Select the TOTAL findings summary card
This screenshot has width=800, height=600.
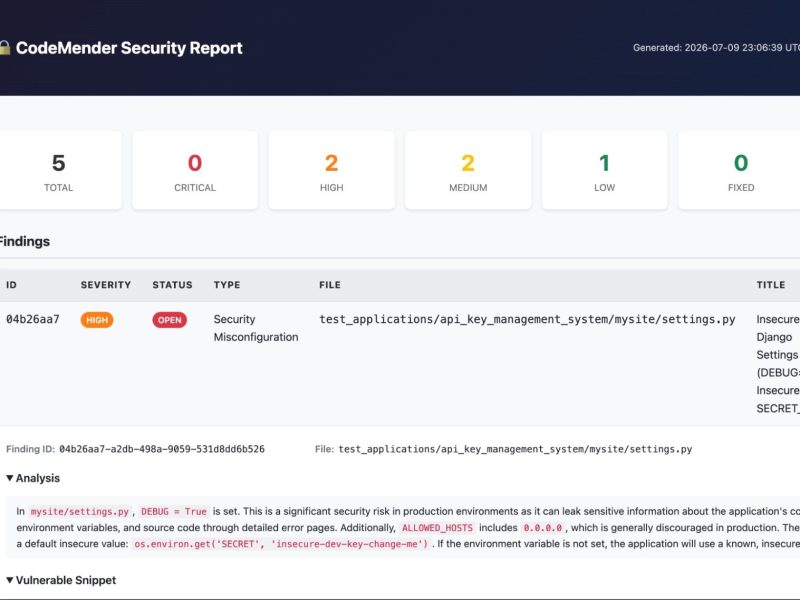click(59, 170)
